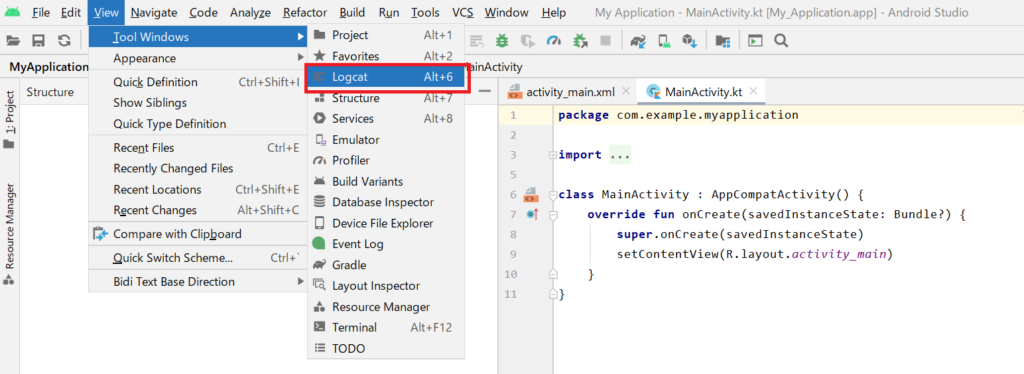Click Attach Debugger to Android Process icon
Image resolution: width=1024 pixels, height=374 pixels.
point(580,41)
